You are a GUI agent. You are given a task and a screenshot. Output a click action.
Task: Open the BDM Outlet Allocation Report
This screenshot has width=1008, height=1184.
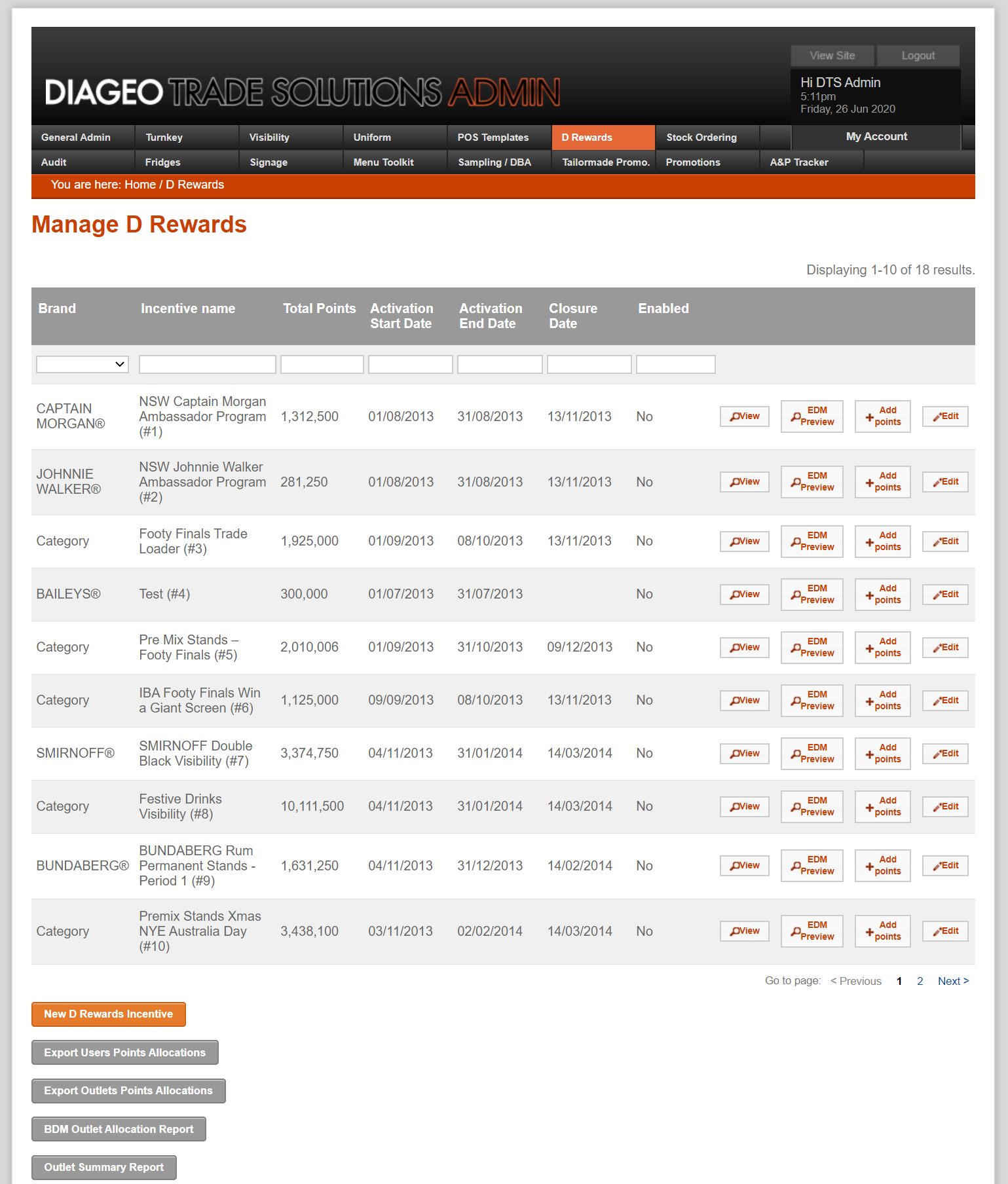(119, 1129)
